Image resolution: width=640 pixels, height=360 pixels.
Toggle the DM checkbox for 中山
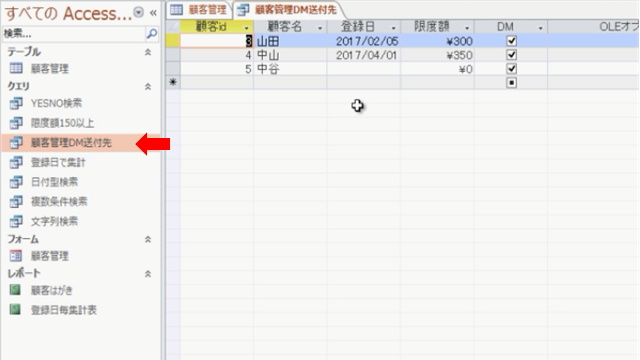click(x=511, y=55)
